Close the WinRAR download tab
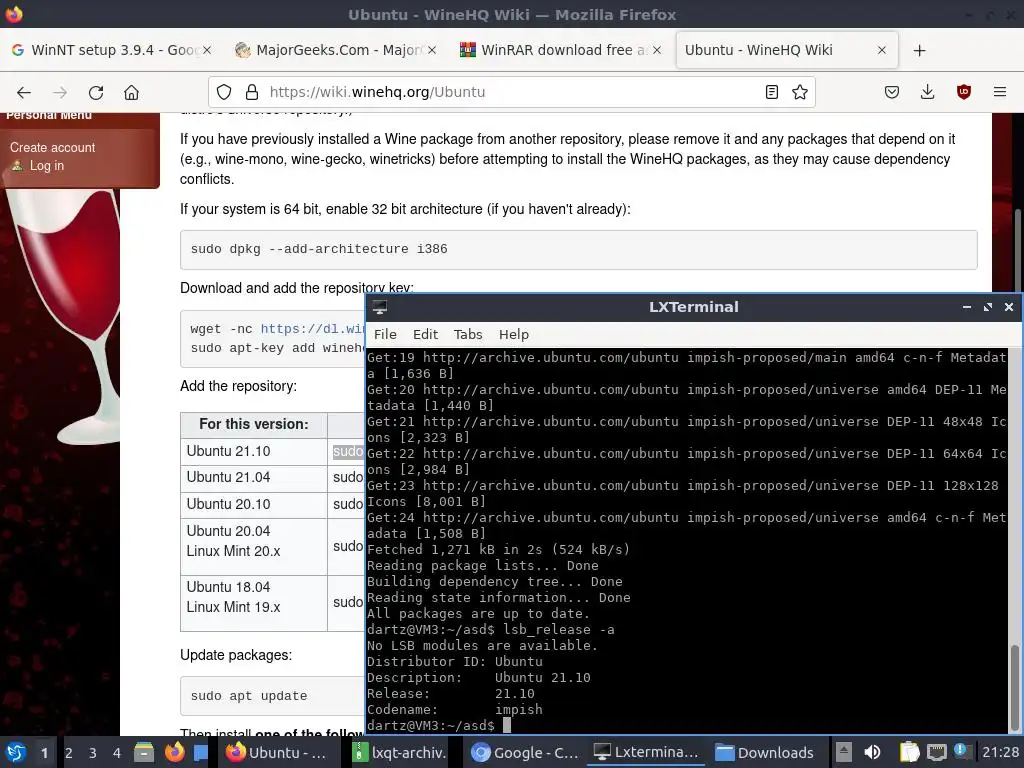1024x768 pixels. [657, 50]
